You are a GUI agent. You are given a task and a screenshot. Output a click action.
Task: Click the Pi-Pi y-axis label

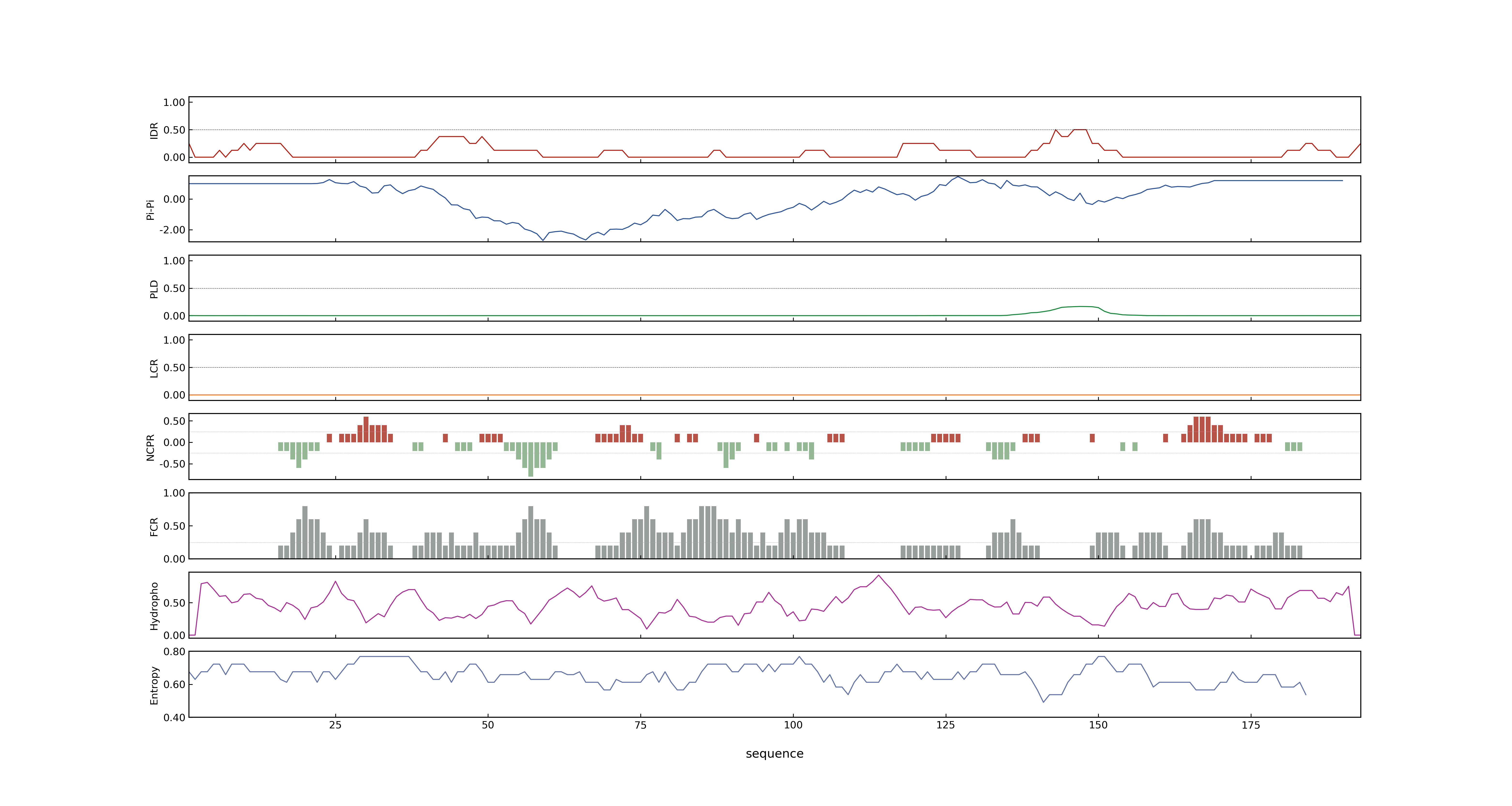[x=150, y=209]
